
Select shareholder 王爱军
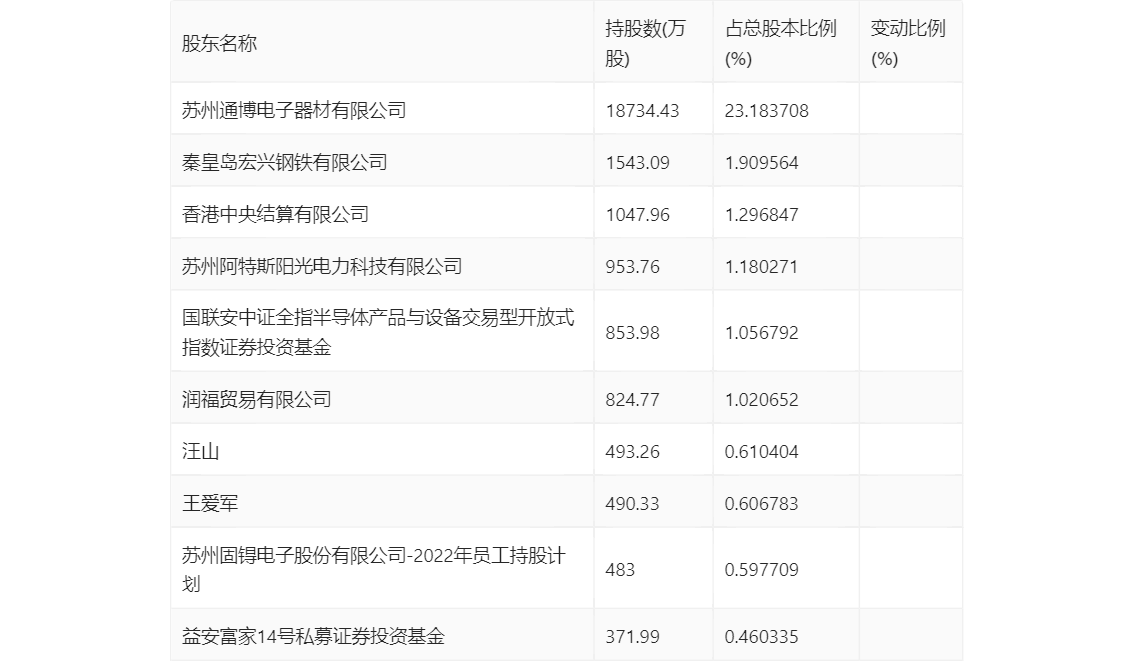210,503
